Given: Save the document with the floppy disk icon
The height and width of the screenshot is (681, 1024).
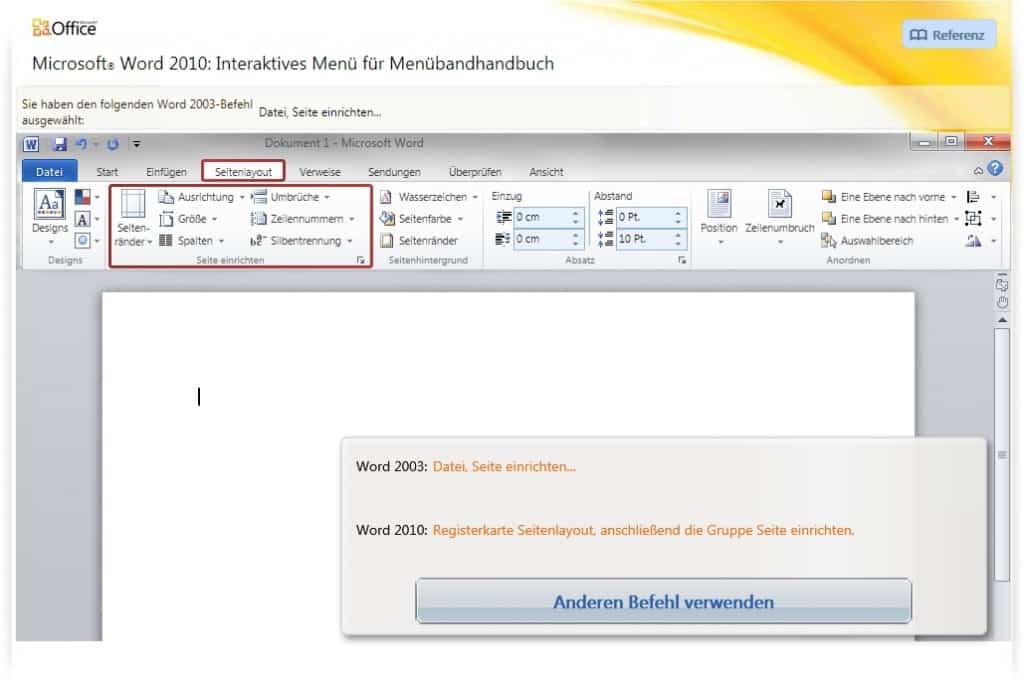Looking at the screenshot, I should click(60, 144).
